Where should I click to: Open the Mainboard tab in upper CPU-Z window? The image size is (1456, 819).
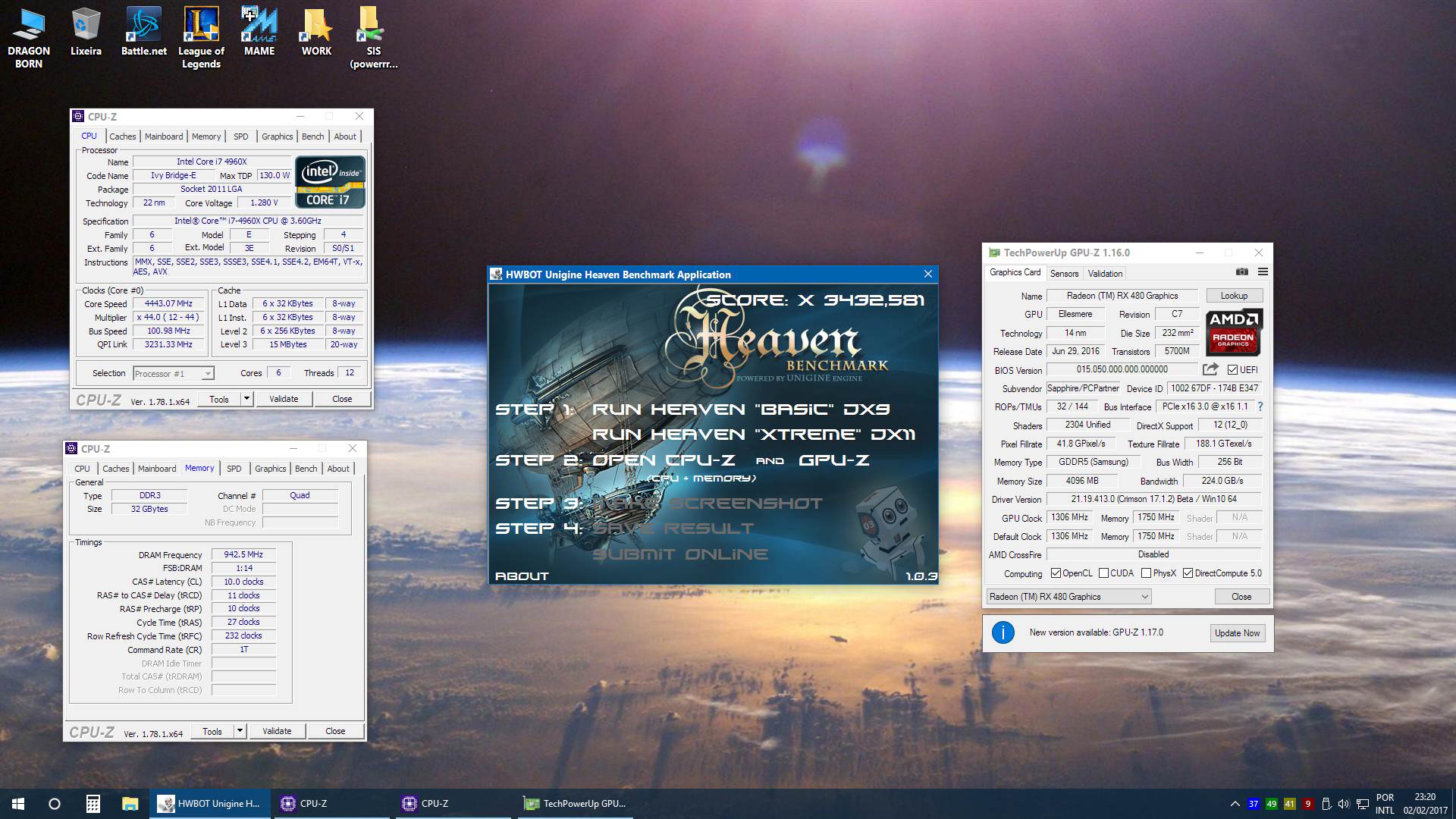coord(164,136)
